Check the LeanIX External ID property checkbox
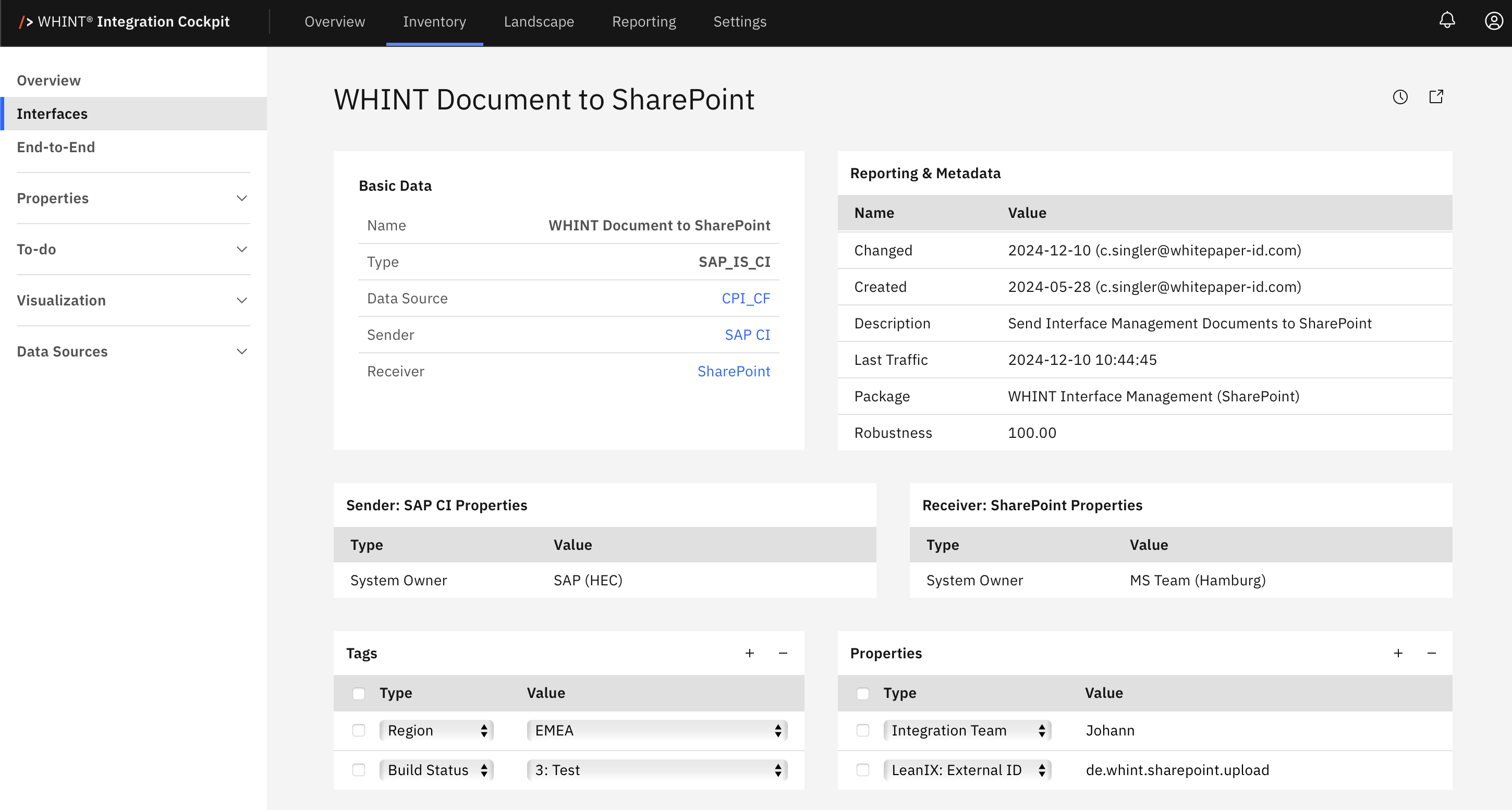This screenshot has height=810, width=1512. coord(863,770)
